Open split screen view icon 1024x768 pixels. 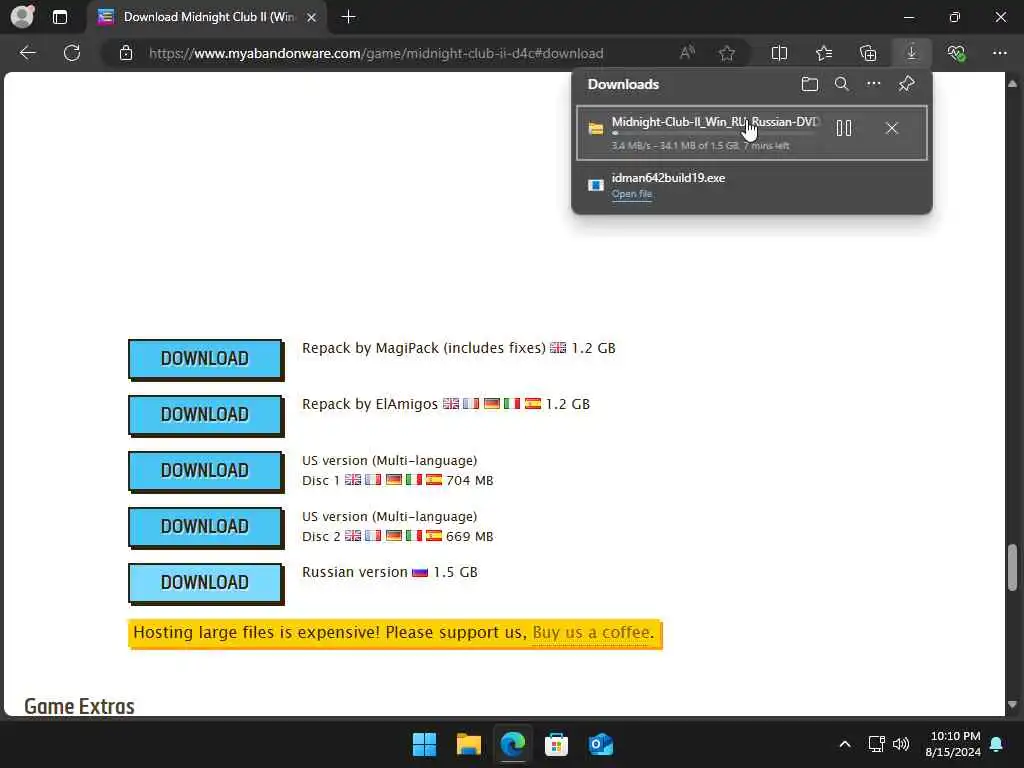779,53
